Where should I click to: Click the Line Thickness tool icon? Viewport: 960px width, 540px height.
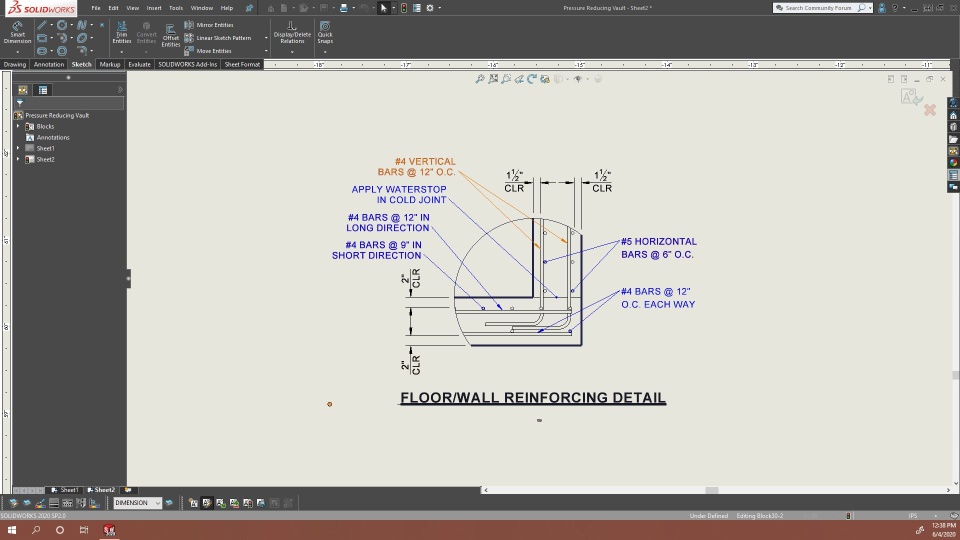coord(54,503)
